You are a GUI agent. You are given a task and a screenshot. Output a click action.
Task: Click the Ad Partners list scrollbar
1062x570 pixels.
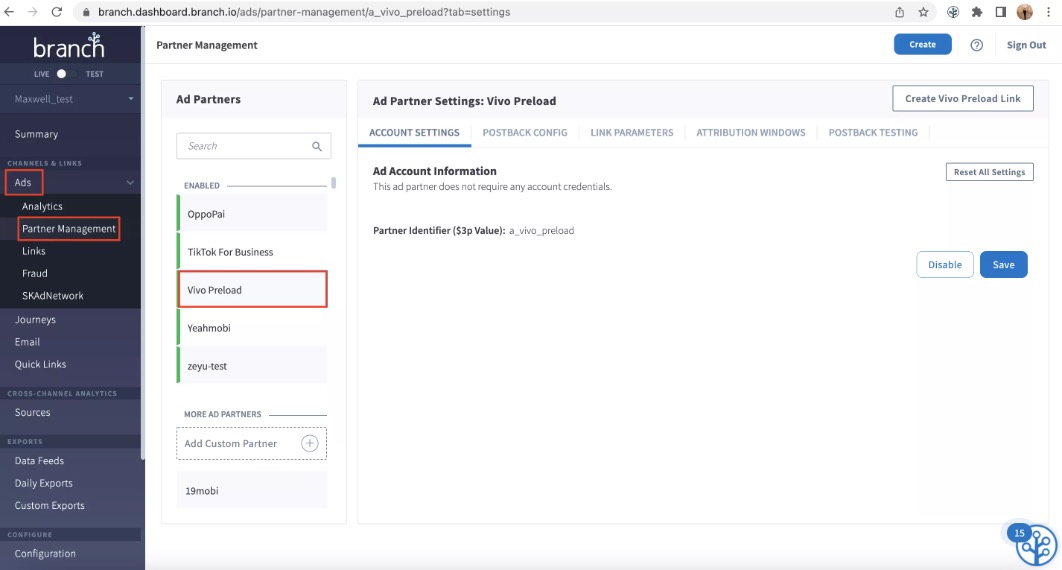coord(333,183)
